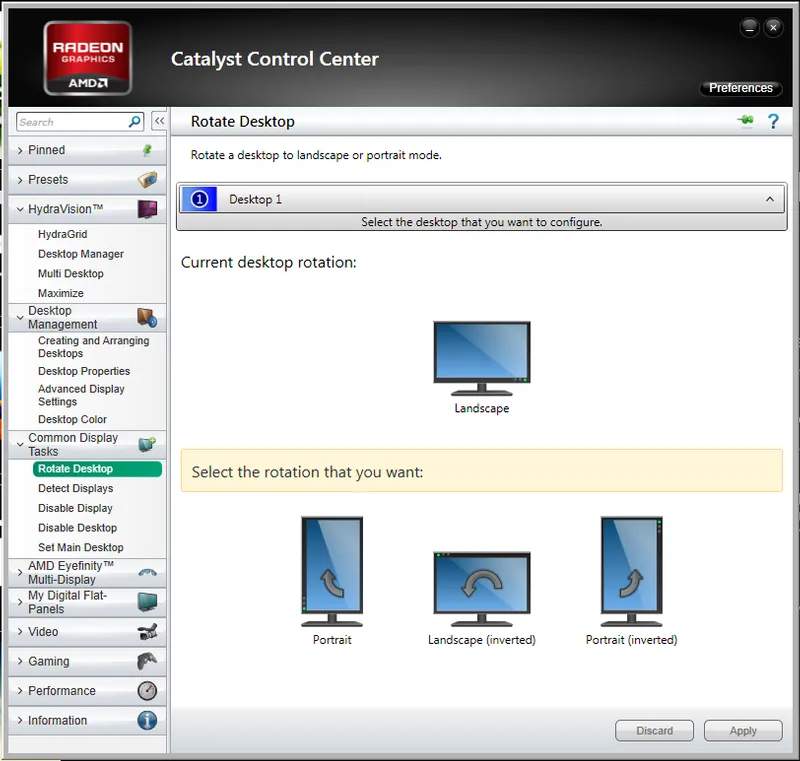This screenshot has height=761, width=800.
Task: Collapse sidebar with the double-arrow icon
Action: pyautogui.click(x=159, y=121)
